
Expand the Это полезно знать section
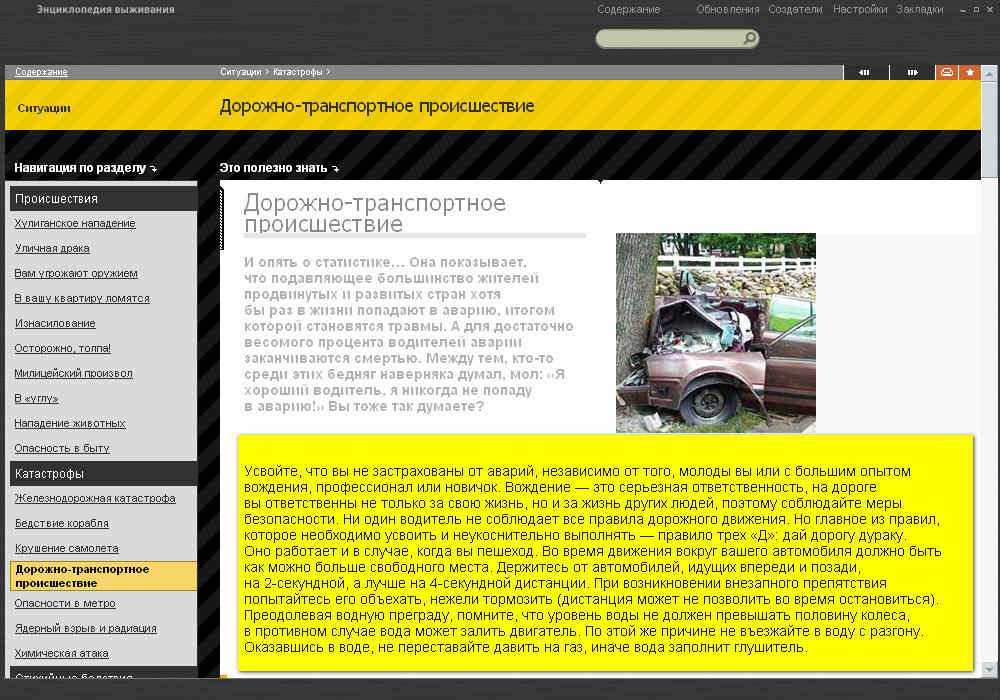pos(279,168)
